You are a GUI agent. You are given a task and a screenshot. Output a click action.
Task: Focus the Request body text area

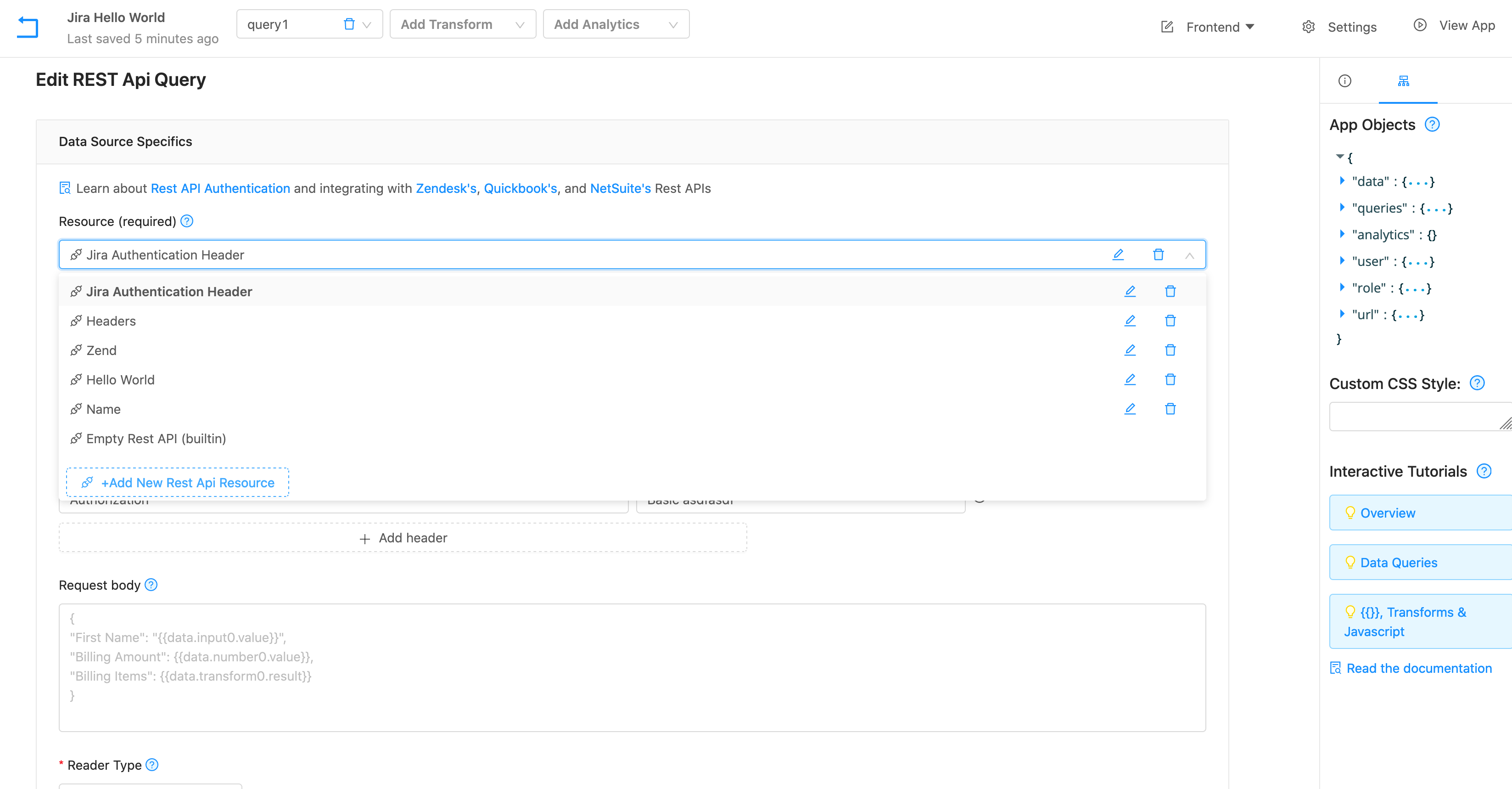[x=632, y=667]
